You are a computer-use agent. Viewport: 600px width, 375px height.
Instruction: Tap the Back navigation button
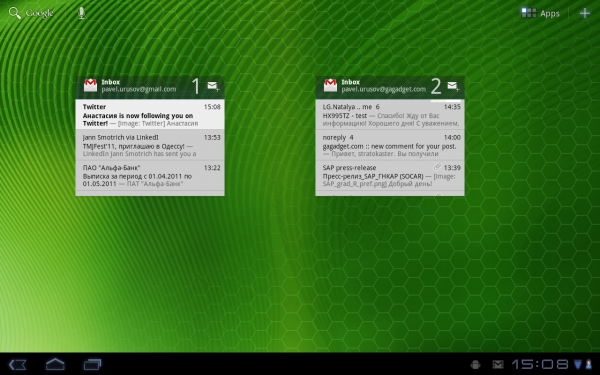pos(18,364)
